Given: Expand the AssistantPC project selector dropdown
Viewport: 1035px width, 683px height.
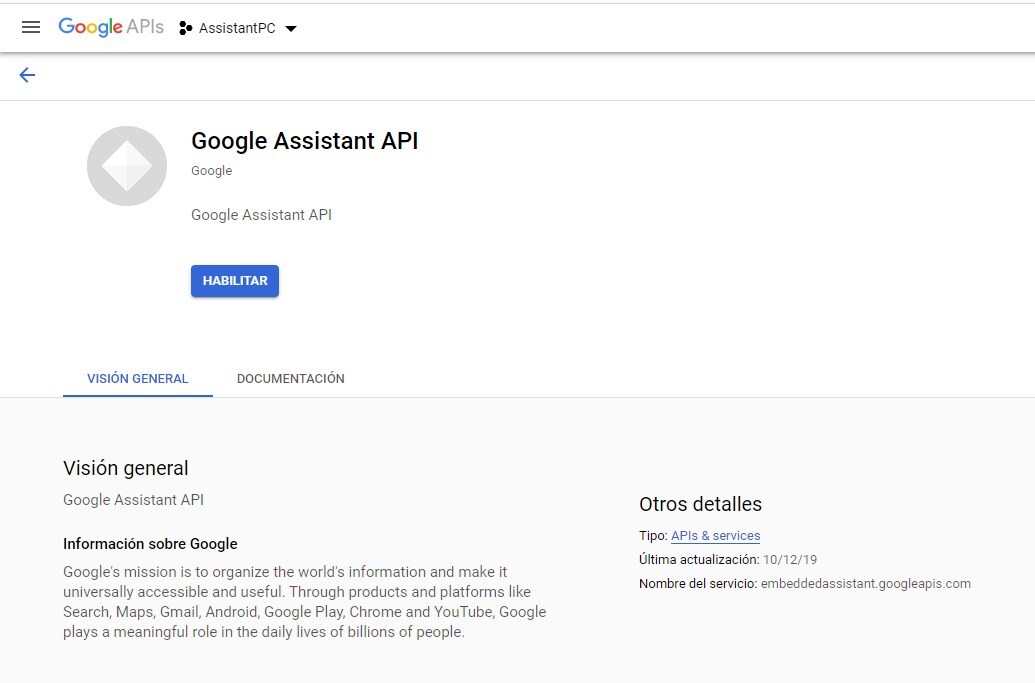Looking at the screenshot, I should pyautogui.click(x=290, y=28).
